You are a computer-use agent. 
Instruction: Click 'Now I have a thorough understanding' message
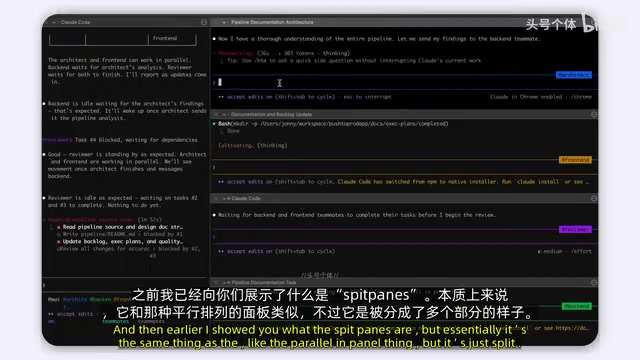click(x=379, y=39)
